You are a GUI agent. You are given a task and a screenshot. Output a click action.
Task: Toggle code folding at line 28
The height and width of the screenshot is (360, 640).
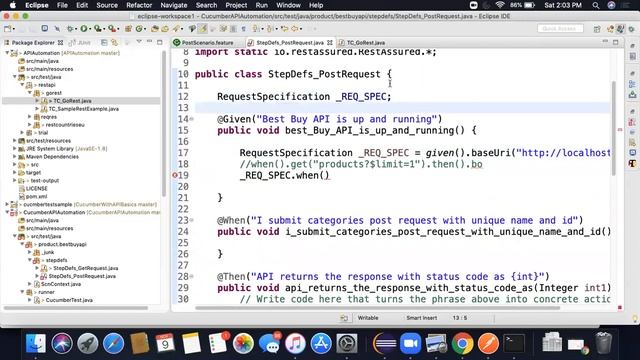pyautogui.click(x=192, y=276)
